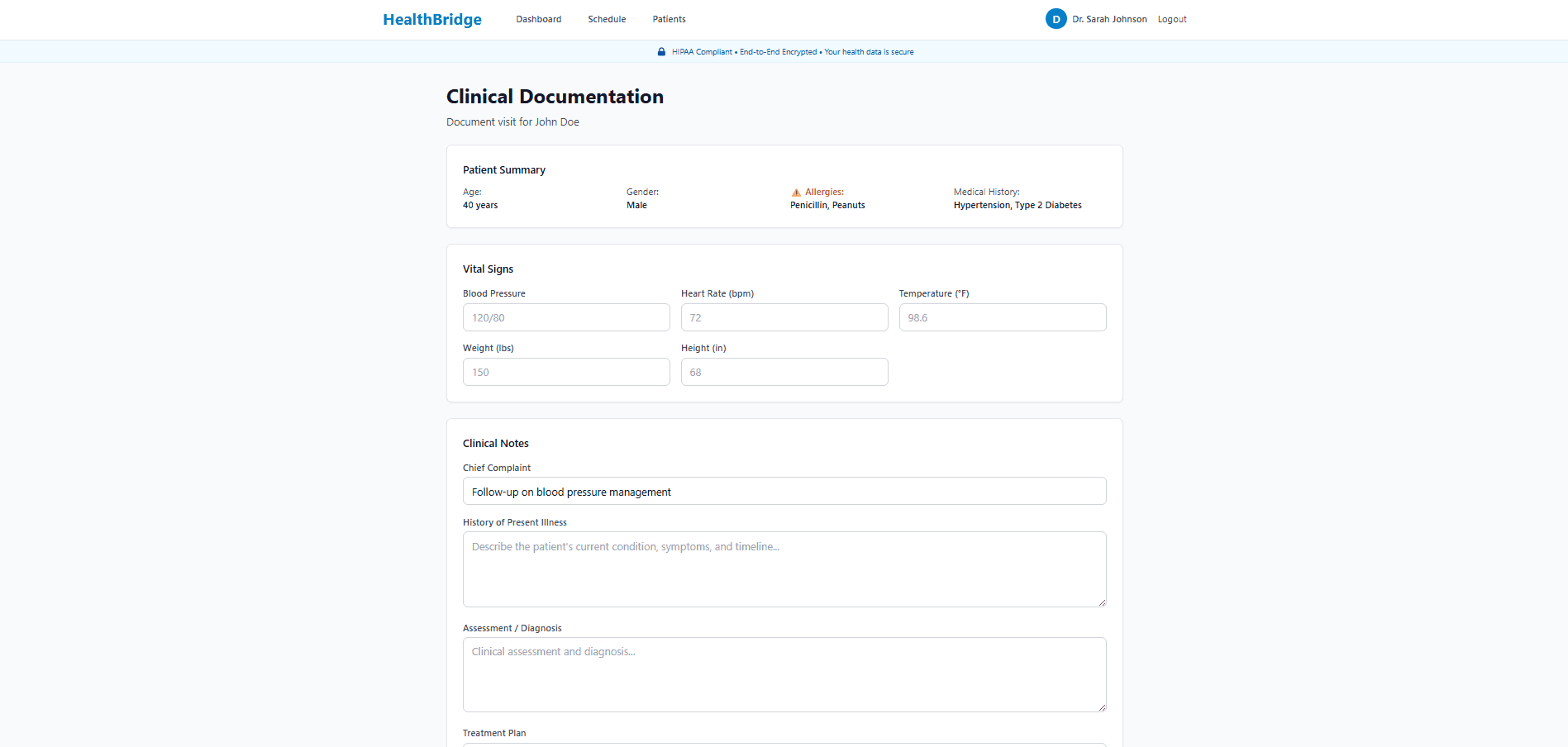This screenshot has width=1568, height=747.
Task: Click the Patient Summary medical history text
Action: 1018,205
